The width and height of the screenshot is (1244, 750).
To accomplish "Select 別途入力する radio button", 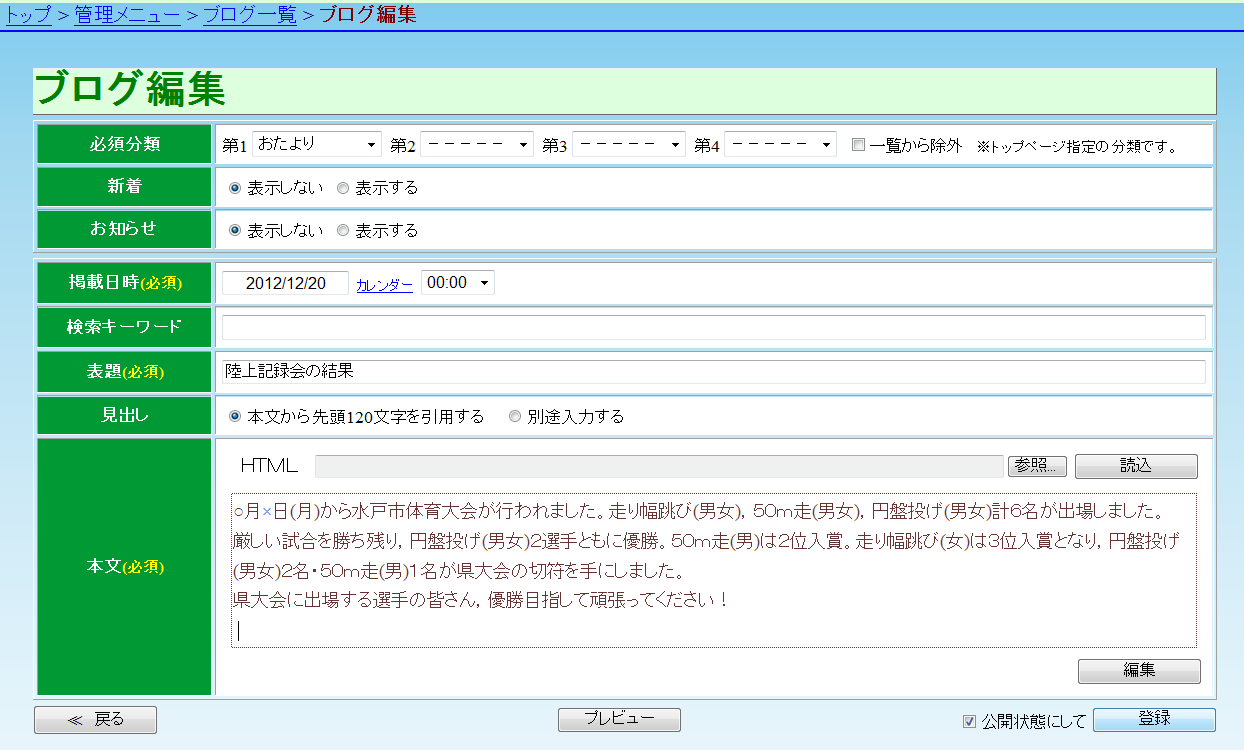I will coord(515,416).
